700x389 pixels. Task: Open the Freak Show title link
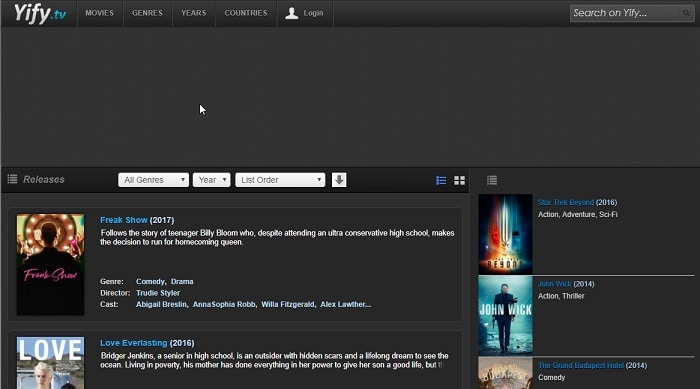pyautogui.click(x=124, y=220)
